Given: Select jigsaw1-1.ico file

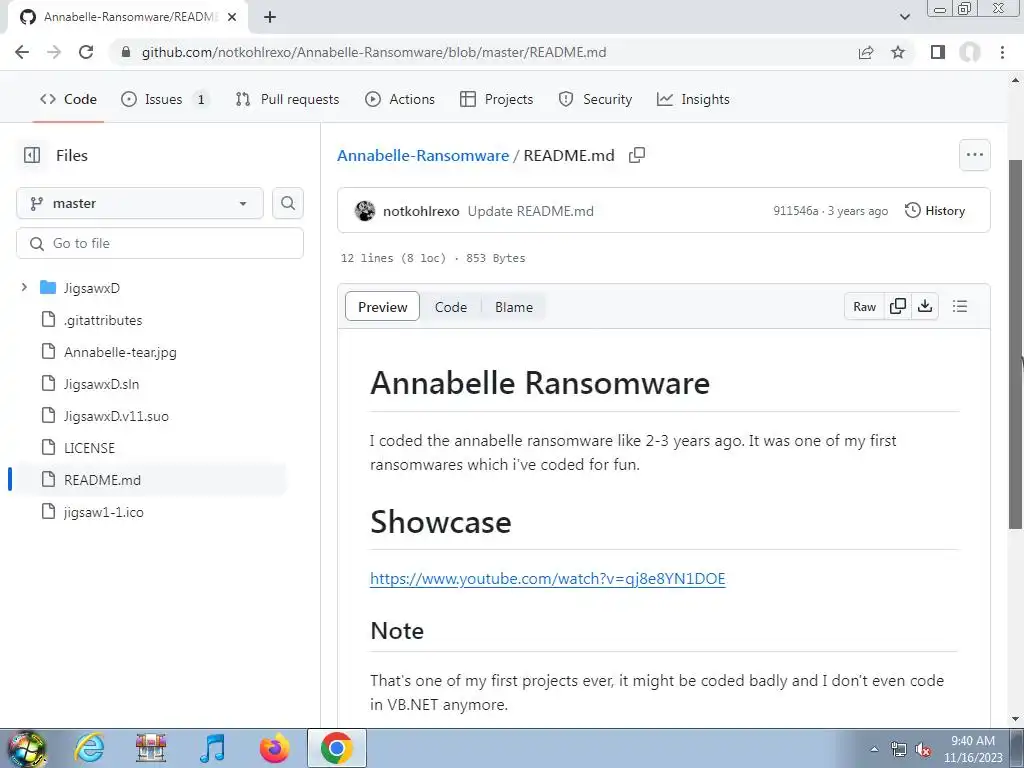Looking at the screenshot, I should click(103, 512).
